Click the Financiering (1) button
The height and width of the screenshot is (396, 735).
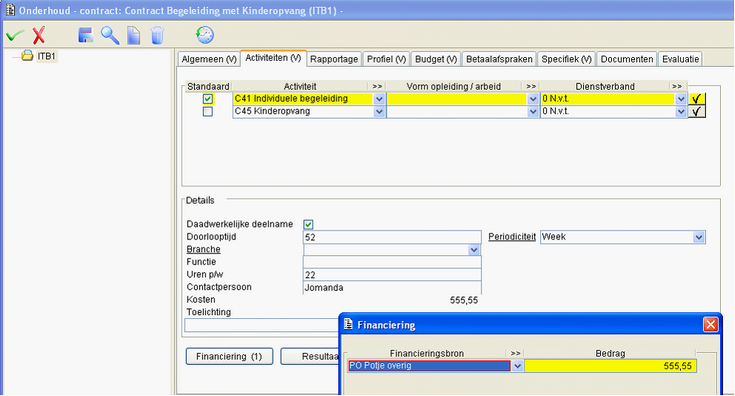click(229, 357)
